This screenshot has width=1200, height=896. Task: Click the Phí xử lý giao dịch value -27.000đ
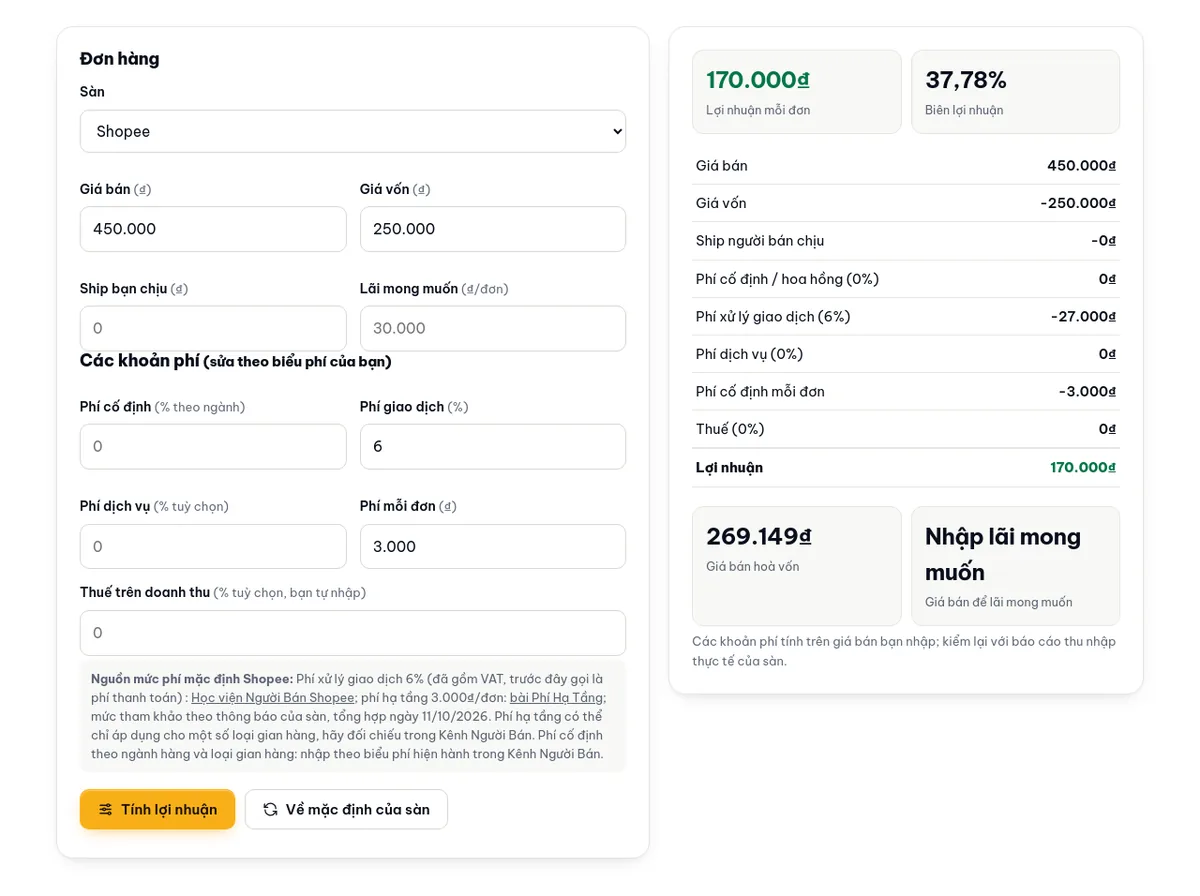[1083, 317]
